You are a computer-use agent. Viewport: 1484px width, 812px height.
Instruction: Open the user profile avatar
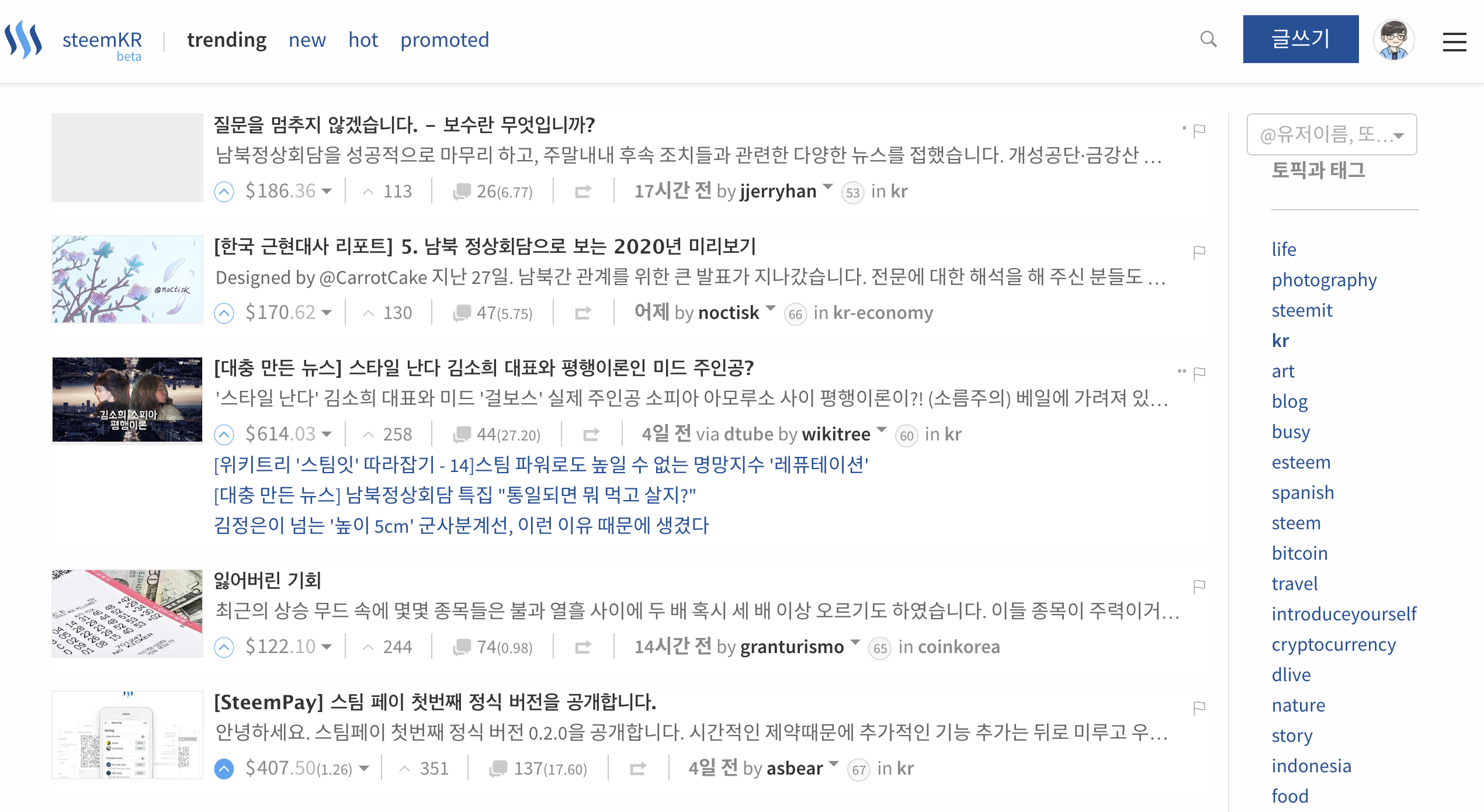[x=1393, y=39]
